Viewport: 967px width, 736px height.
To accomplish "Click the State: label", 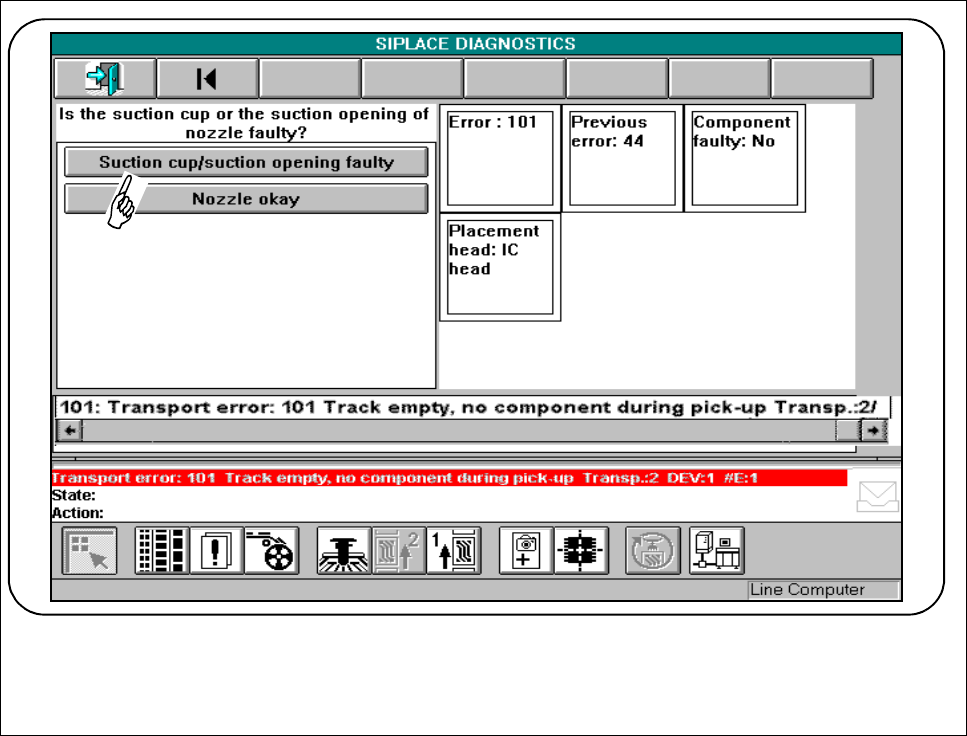I will [x=73, y=495].
